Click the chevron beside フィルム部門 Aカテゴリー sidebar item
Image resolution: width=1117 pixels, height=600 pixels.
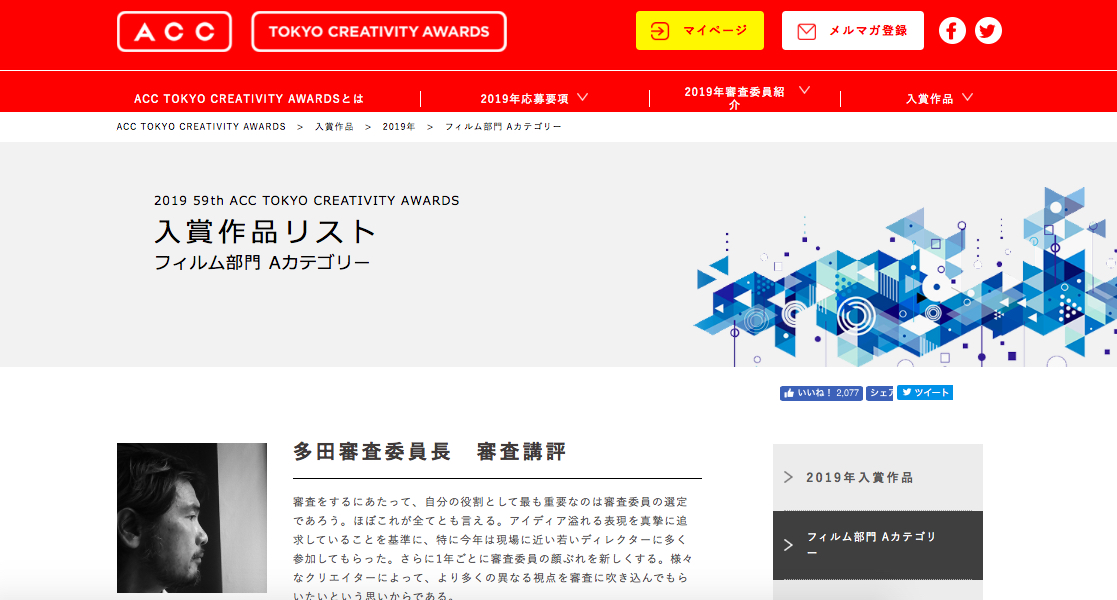pos(789,545)
